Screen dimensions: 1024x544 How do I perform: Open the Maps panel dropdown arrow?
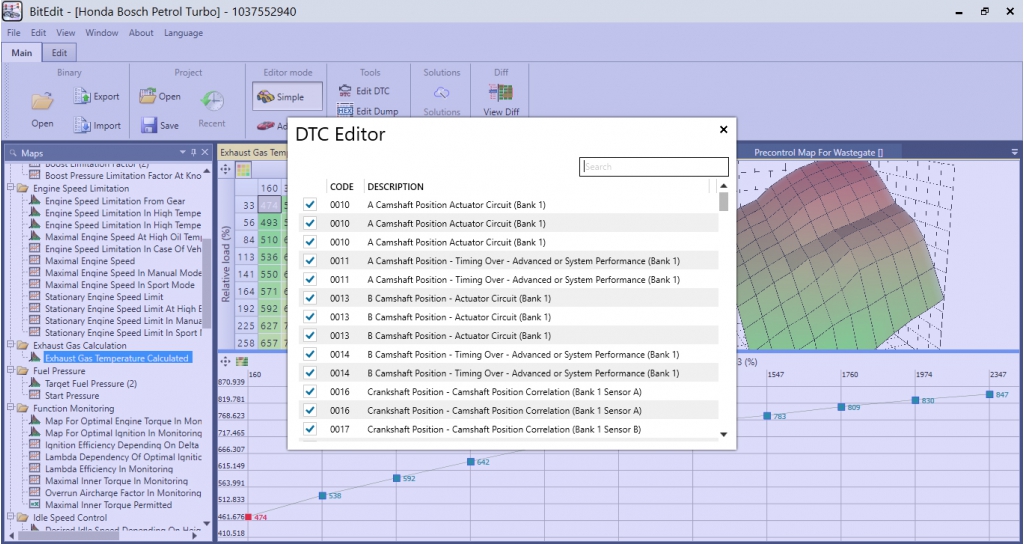[183, 152]
